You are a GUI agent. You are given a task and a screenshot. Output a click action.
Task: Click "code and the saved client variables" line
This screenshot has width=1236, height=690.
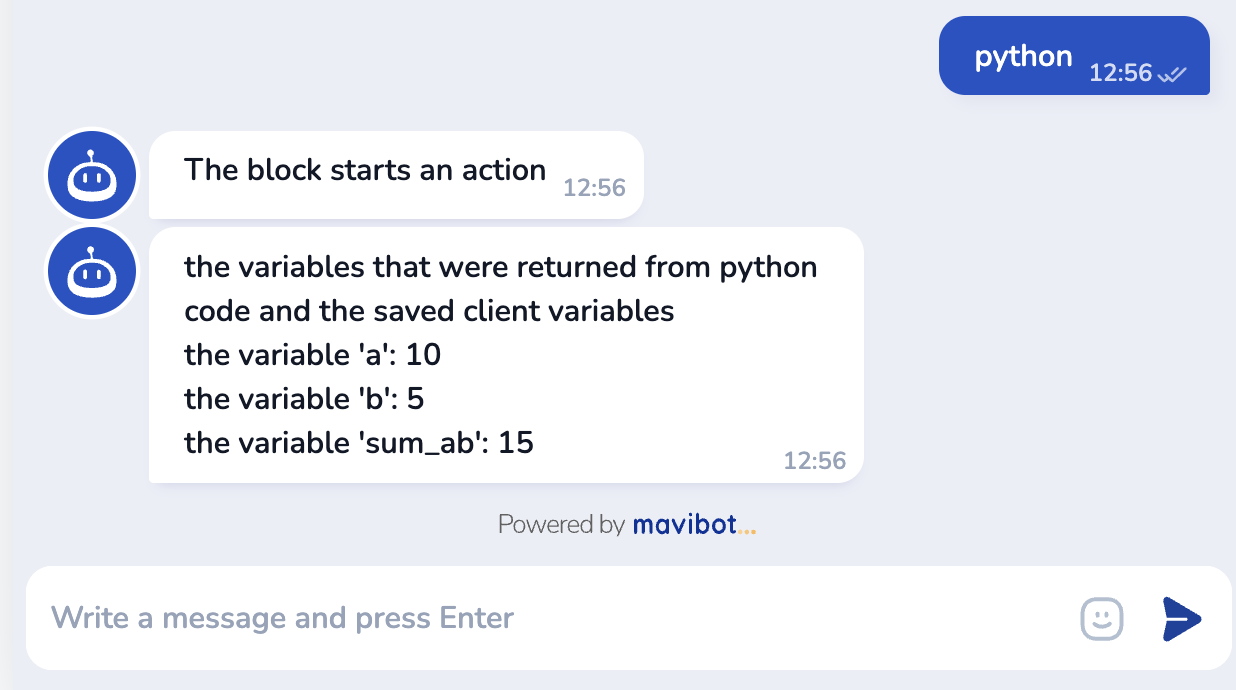(429, 311)
